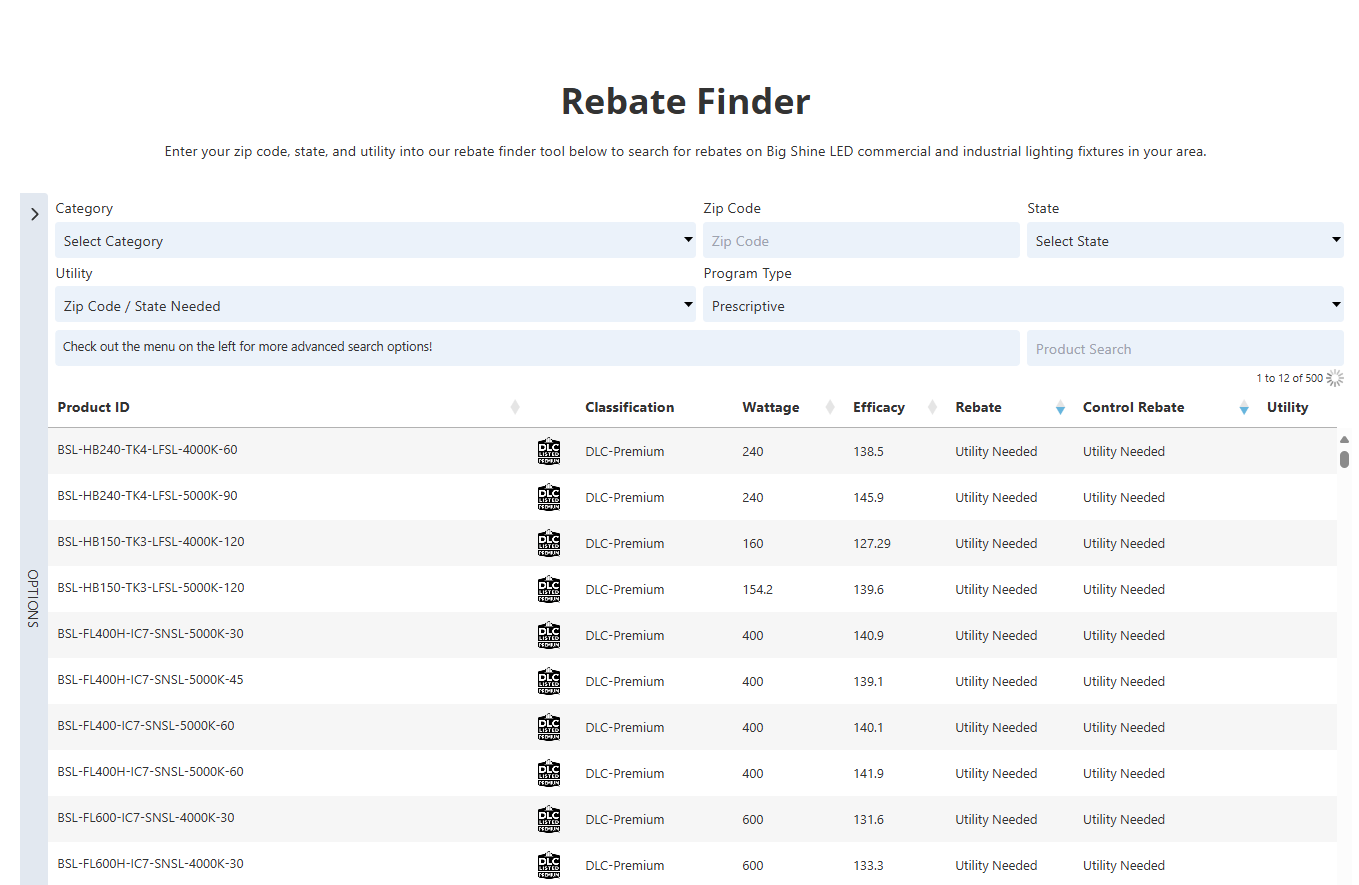Select product BSL-FL400H-IC7-SNSL-5000K-45
The height and width of the screenshot is (885, 1359).
point(150,680)
